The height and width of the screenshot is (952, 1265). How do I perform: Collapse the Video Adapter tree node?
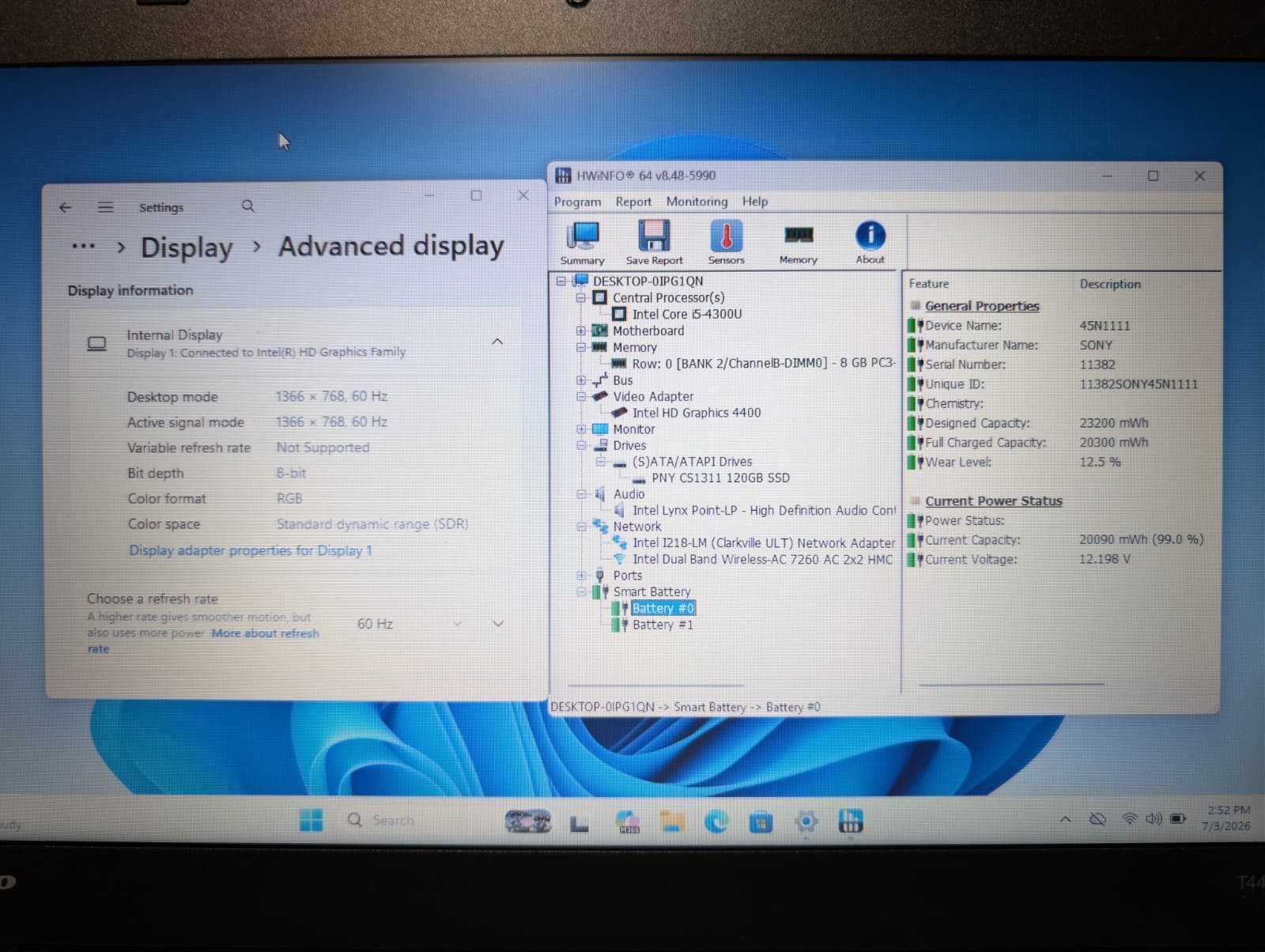581,396
